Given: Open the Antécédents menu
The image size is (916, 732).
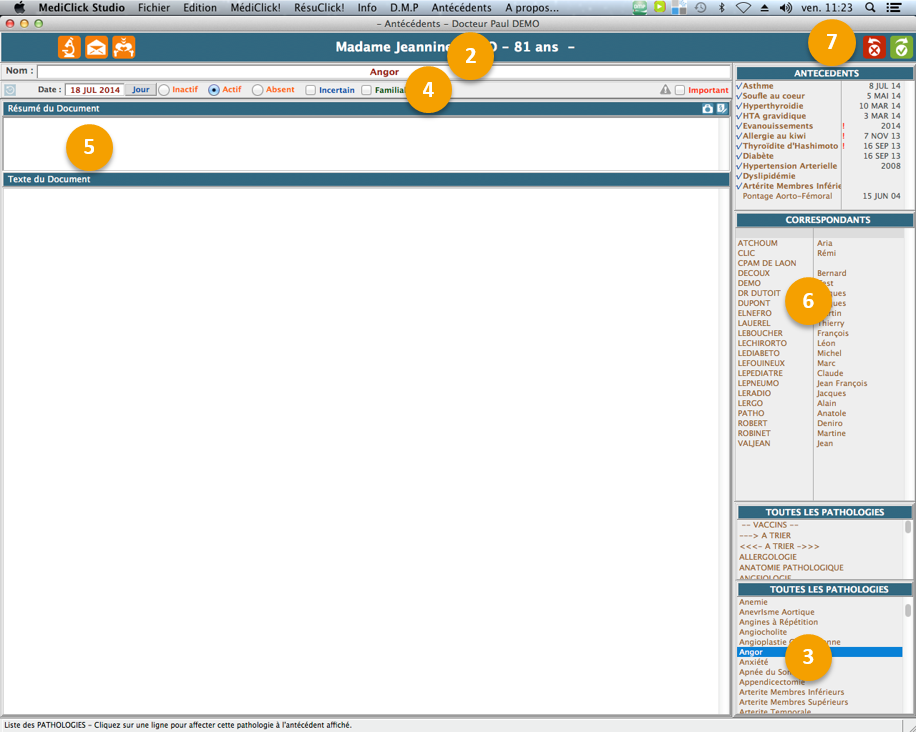Looking at the screenshot, I should tap(461, 7).
